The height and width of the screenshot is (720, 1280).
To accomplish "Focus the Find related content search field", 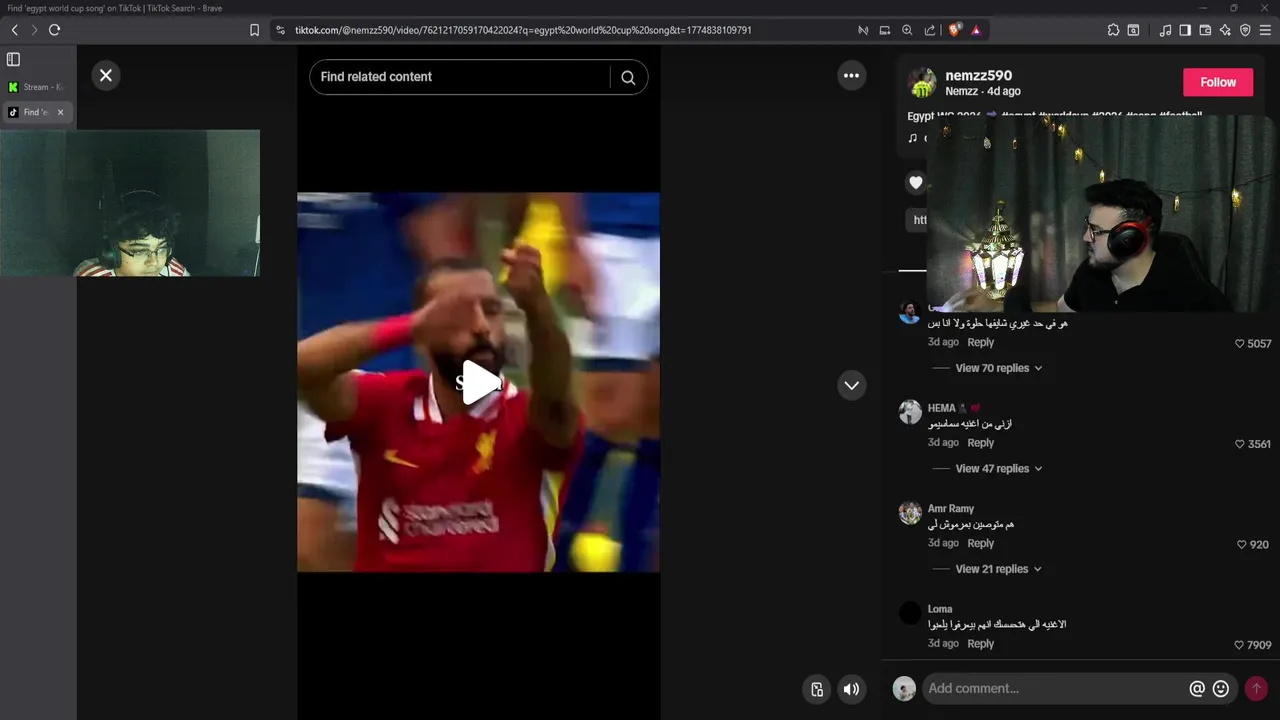I will pyautogui.click(x=462, y=77).
